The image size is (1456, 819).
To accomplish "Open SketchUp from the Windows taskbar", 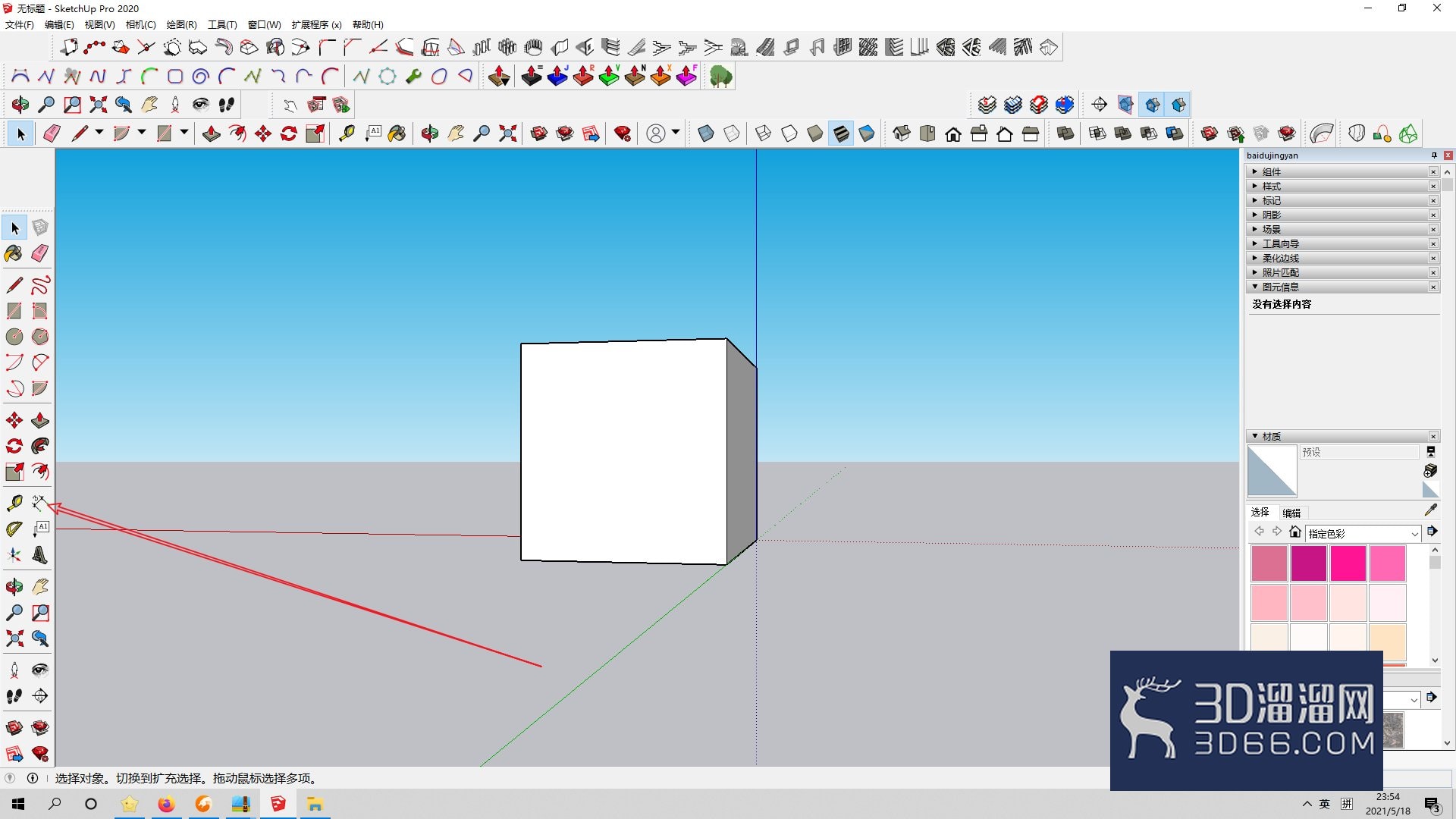I will point(278,804).
